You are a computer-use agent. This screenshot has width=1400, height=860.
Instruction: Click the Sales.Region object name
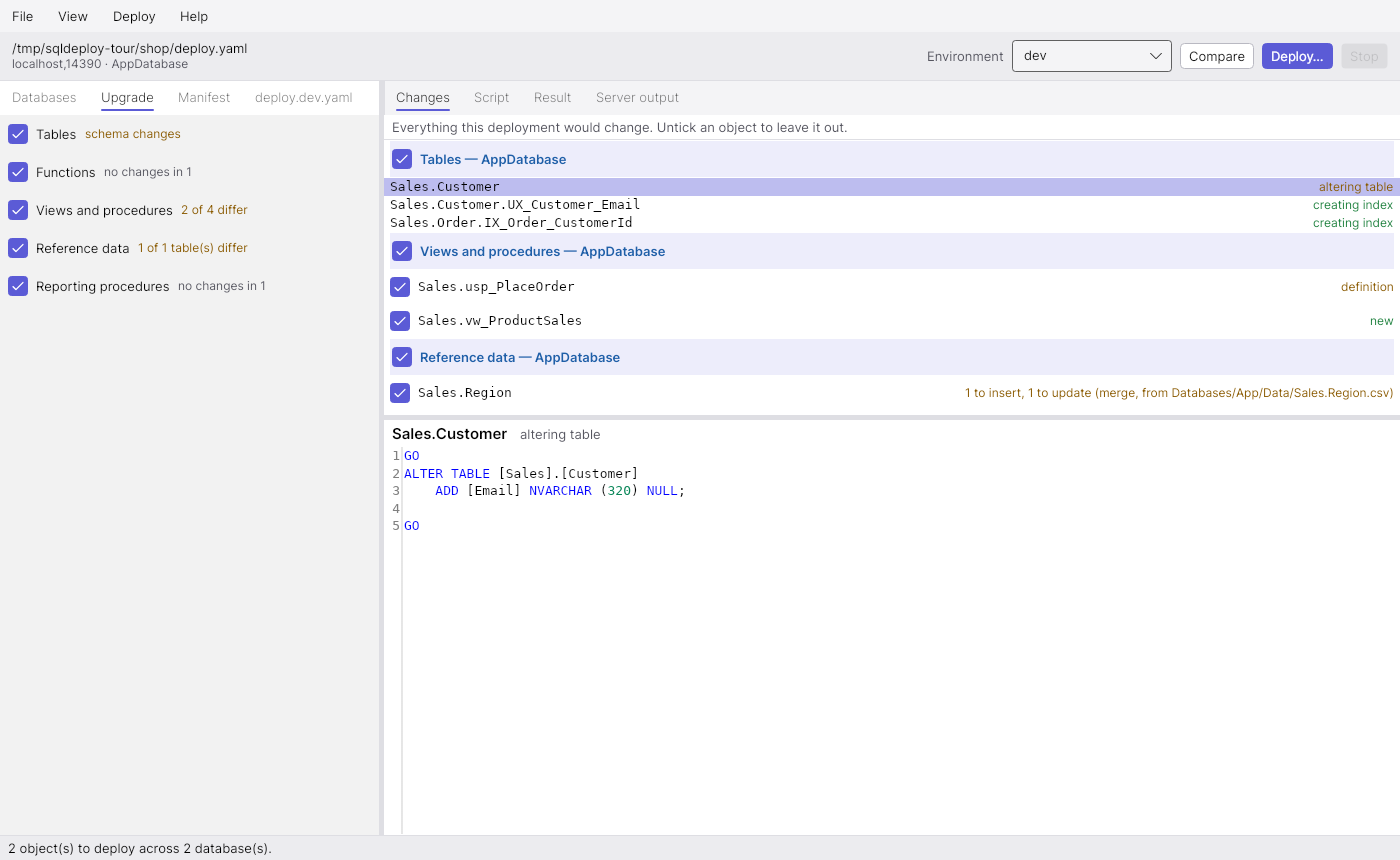465,393
